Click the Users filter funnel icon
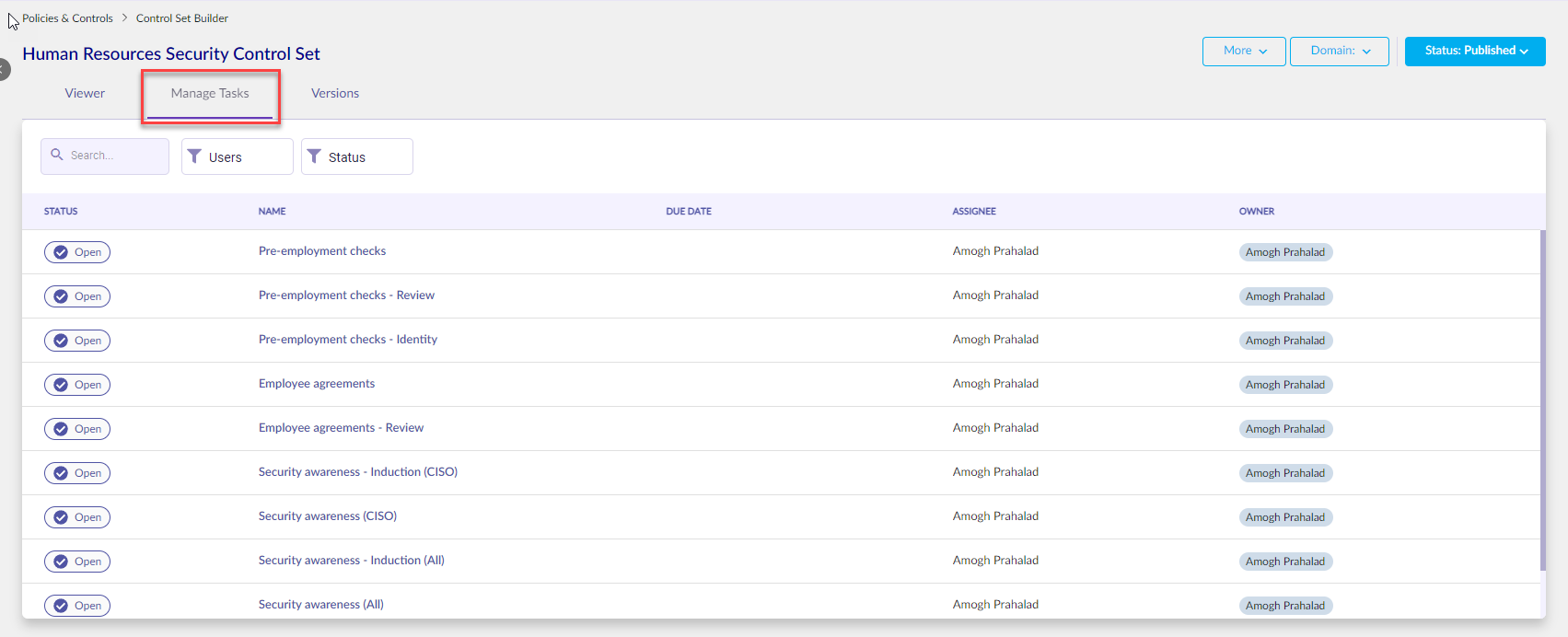This screenshot has width=1568, height=637. click(194, 156)
